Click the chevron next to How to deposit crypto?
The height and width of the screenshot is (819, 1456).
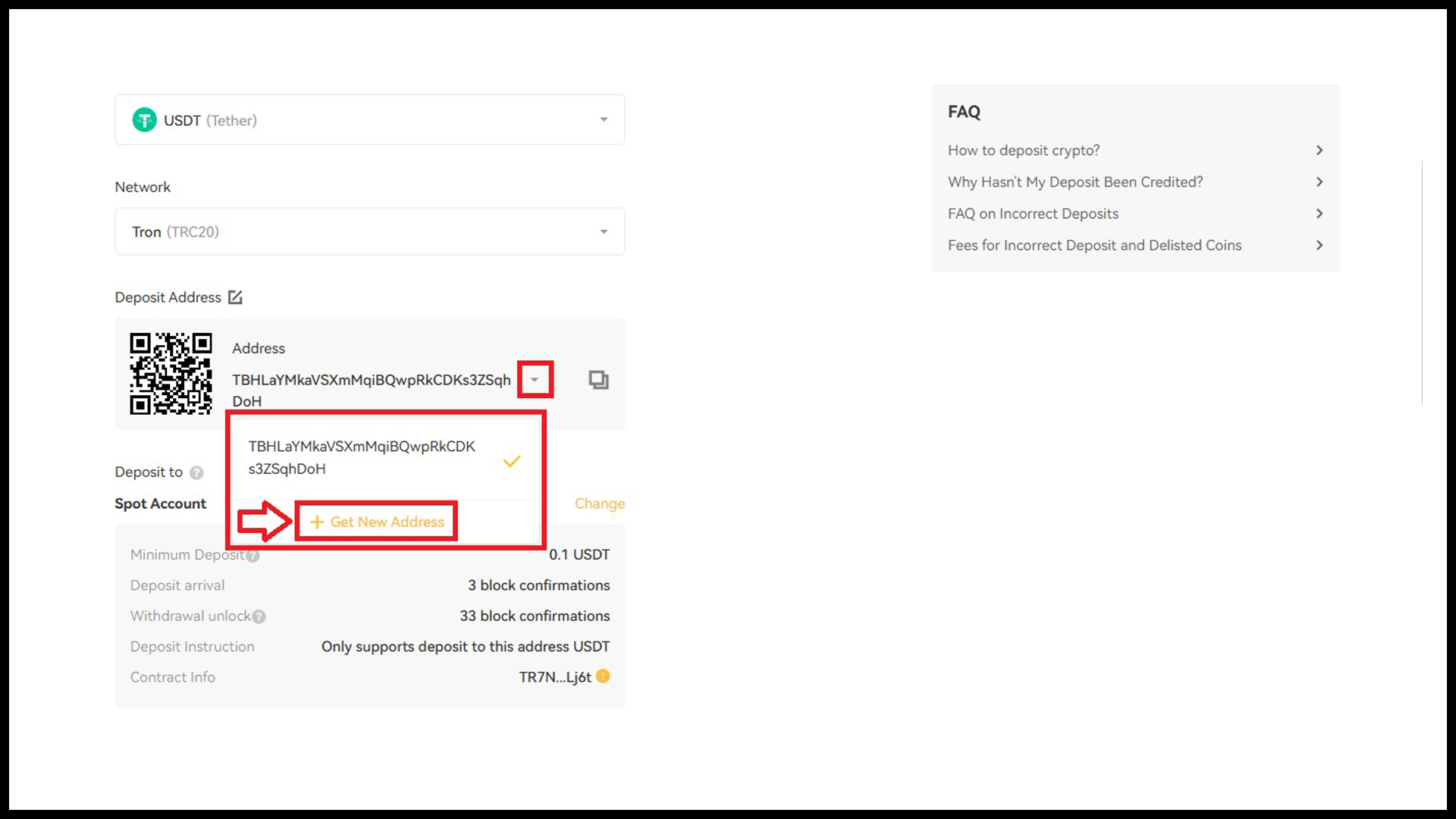(x=1319, y=150)
